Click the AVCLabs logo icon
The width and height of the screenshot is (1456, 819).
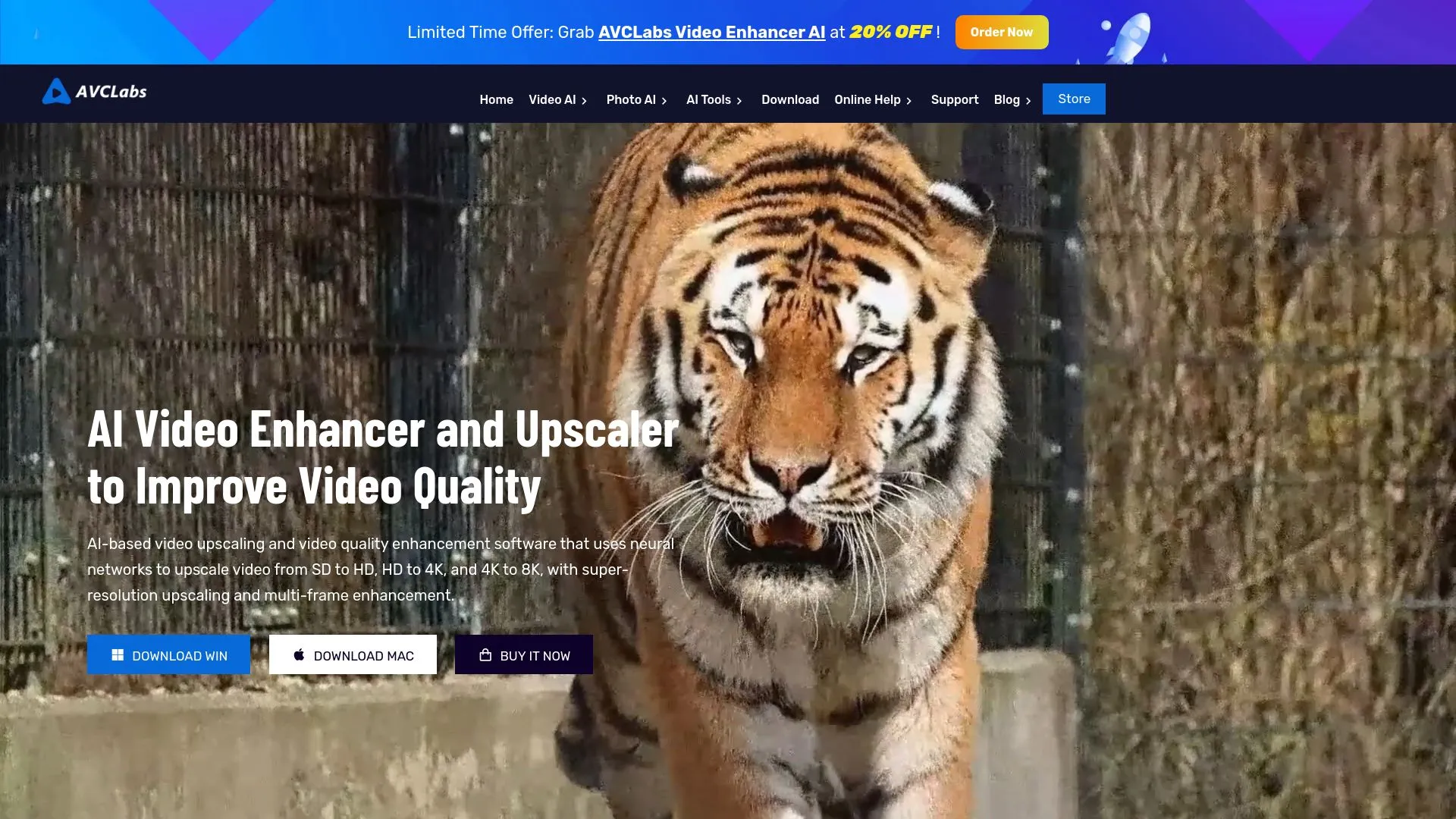[56, 92]
